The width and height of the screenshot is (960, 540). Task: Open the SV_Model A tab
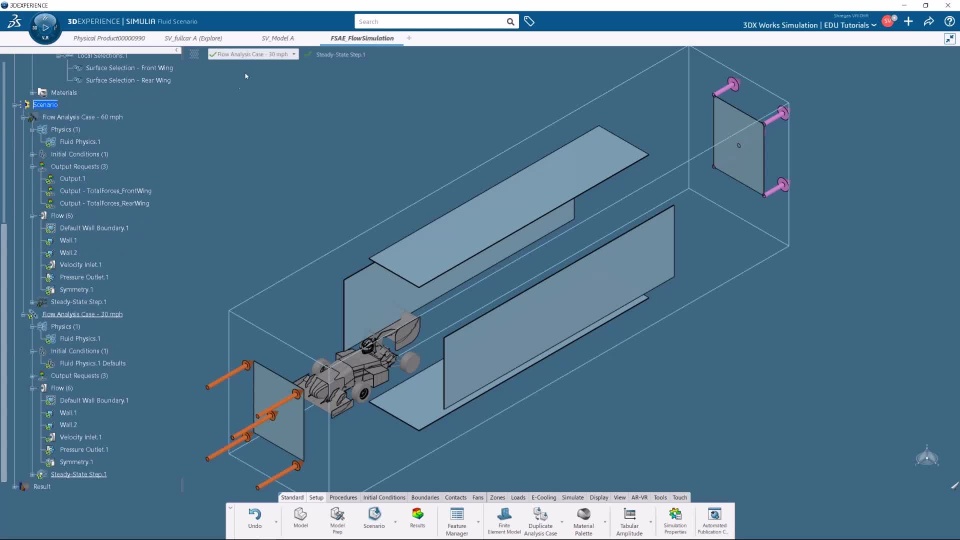[x=277, y=38]
